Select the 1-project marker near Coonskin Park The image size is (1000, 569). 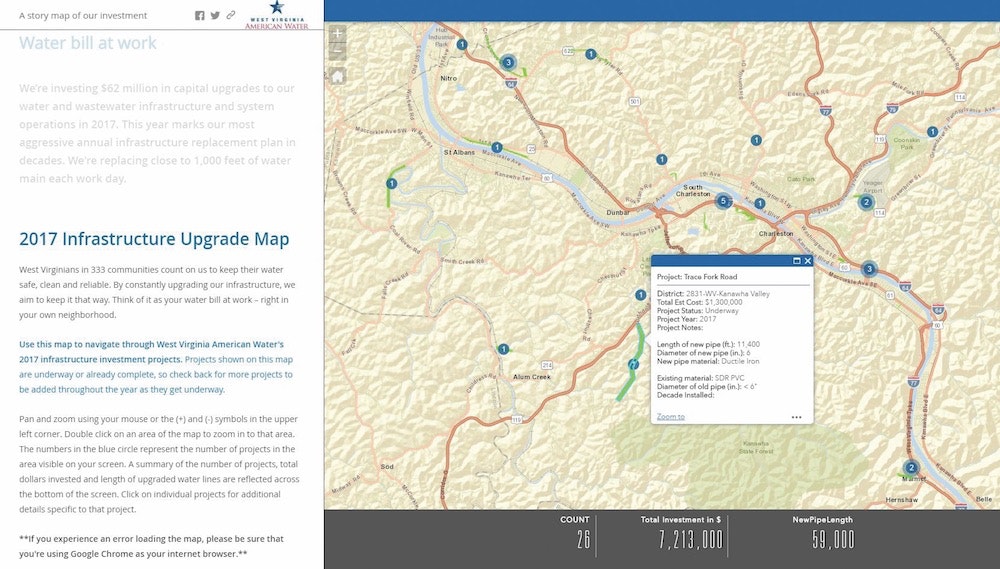pos(932,132)
